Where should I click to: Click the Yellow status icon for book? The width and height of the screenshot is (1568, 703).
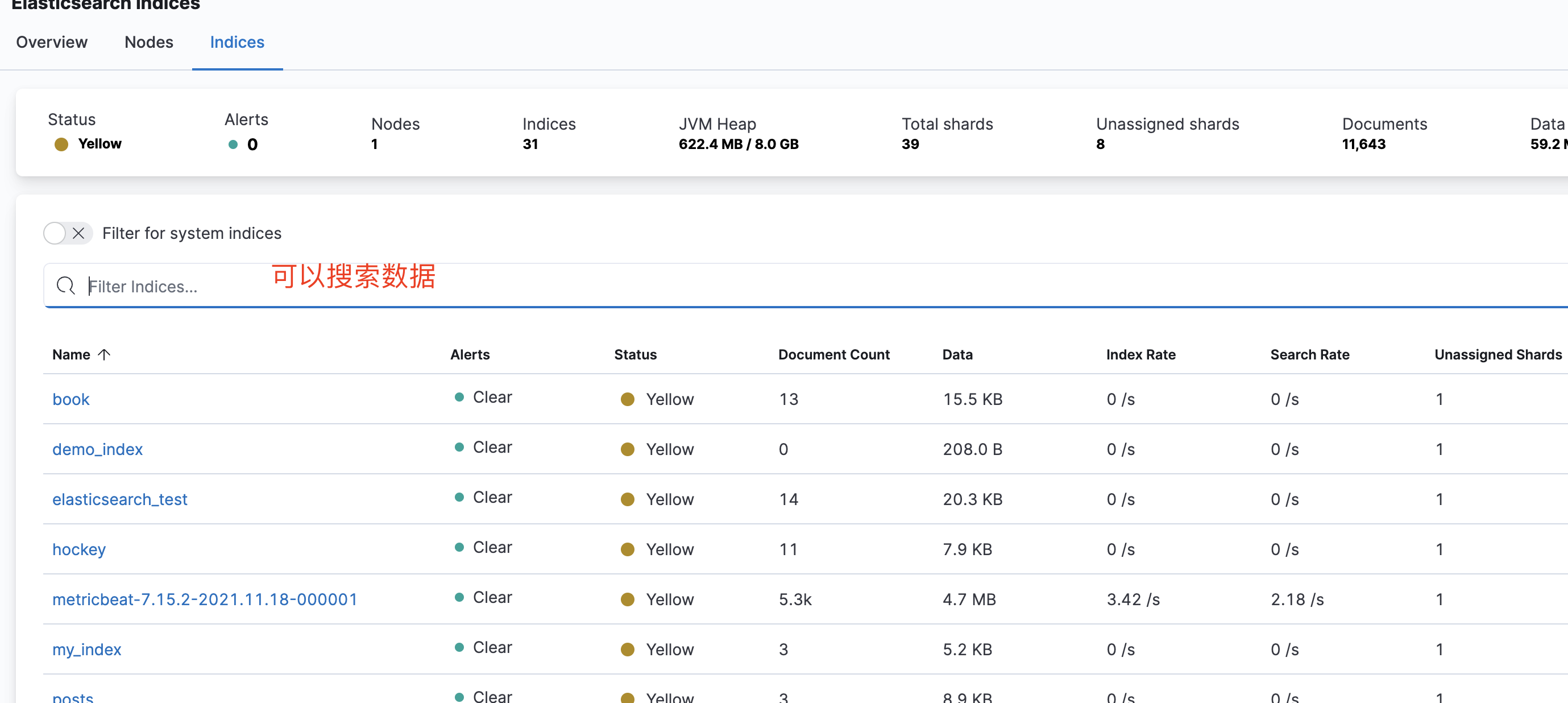click(x=628, y=400)
